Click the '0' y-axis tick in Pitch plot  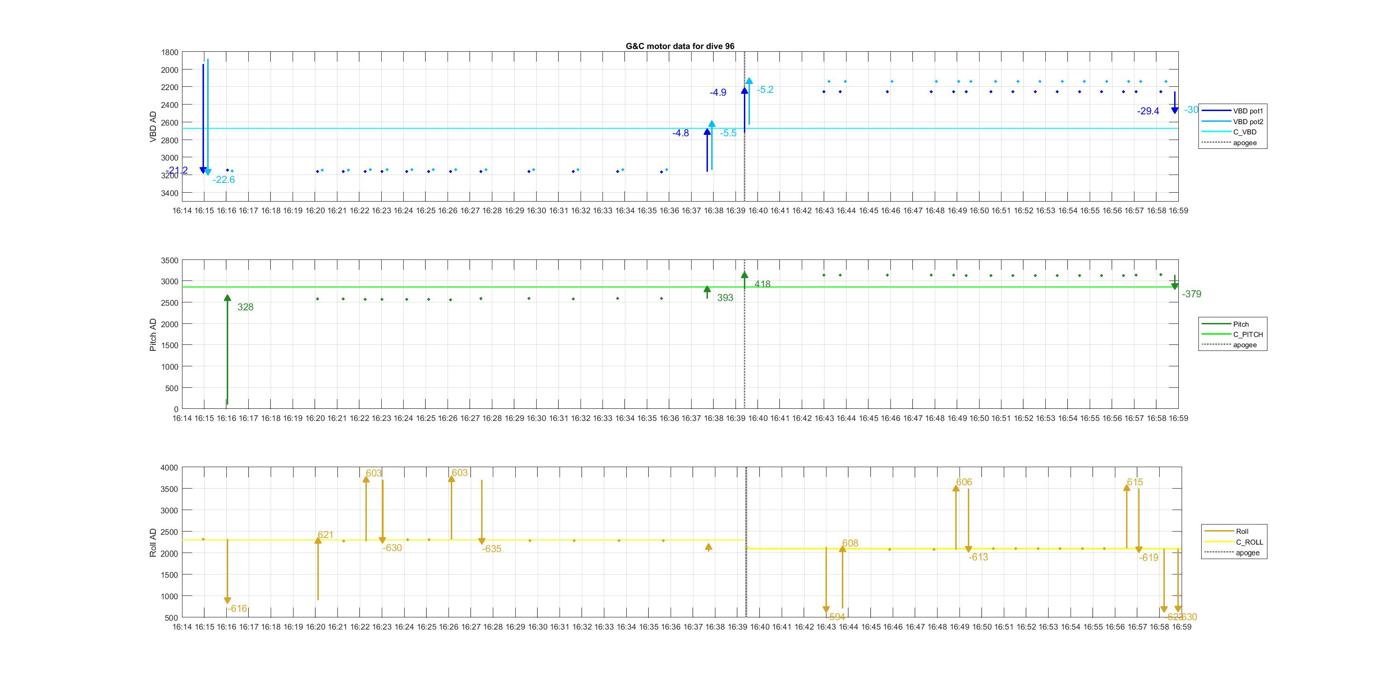[x=177, y=410]
